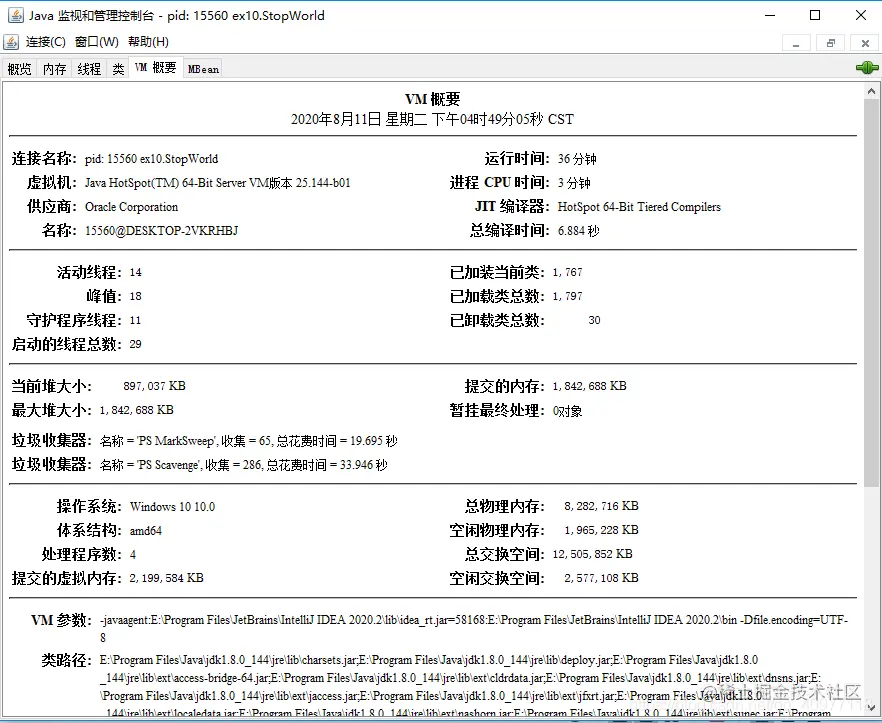Click 'HotSpot 64-Bit Tiered Compilers' text

click(x=639, y=206)
